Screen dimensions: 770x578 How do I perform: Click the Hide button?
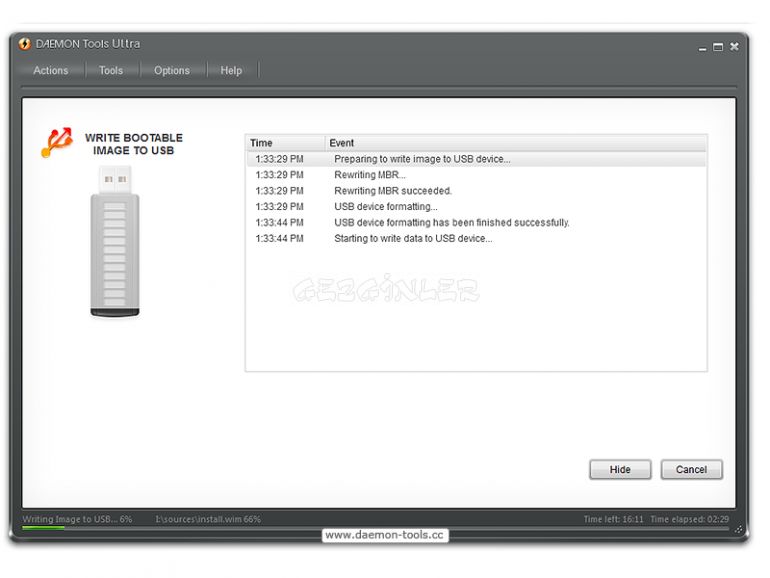click(x=620, y=469)
